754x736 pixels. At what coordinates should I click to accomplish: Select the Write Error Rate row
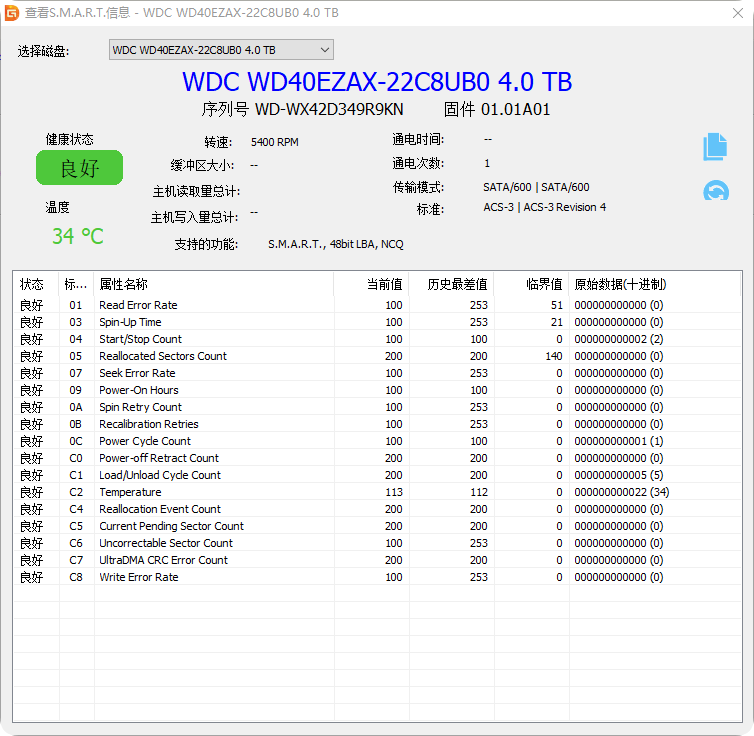point(377,577)
